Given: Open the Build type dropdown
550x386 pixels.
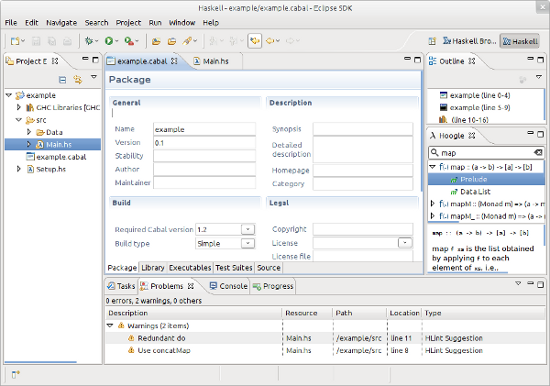Looking at the screenshot, I should (x=248, y=243).
